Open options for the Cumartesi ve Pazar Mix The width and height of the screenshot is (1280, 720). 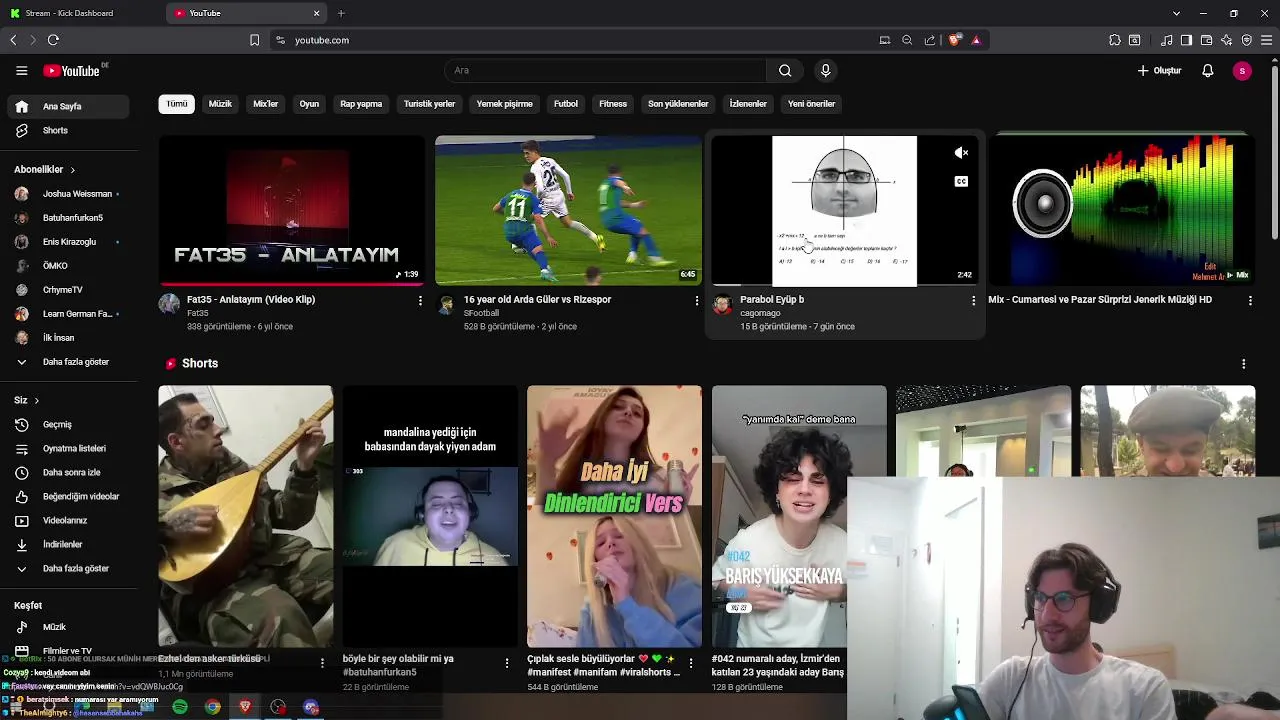[1250, 300]
